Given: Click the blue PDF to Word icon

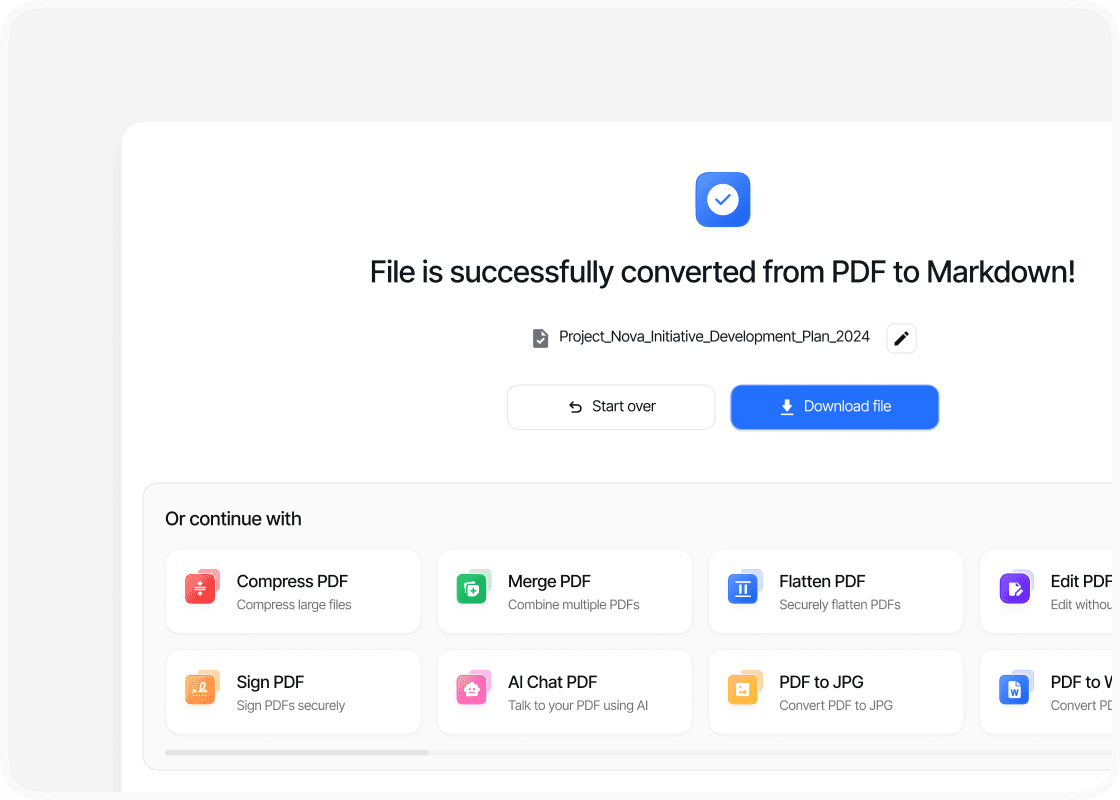Looking at the screenshot, I should click(x=1015, y=689).
